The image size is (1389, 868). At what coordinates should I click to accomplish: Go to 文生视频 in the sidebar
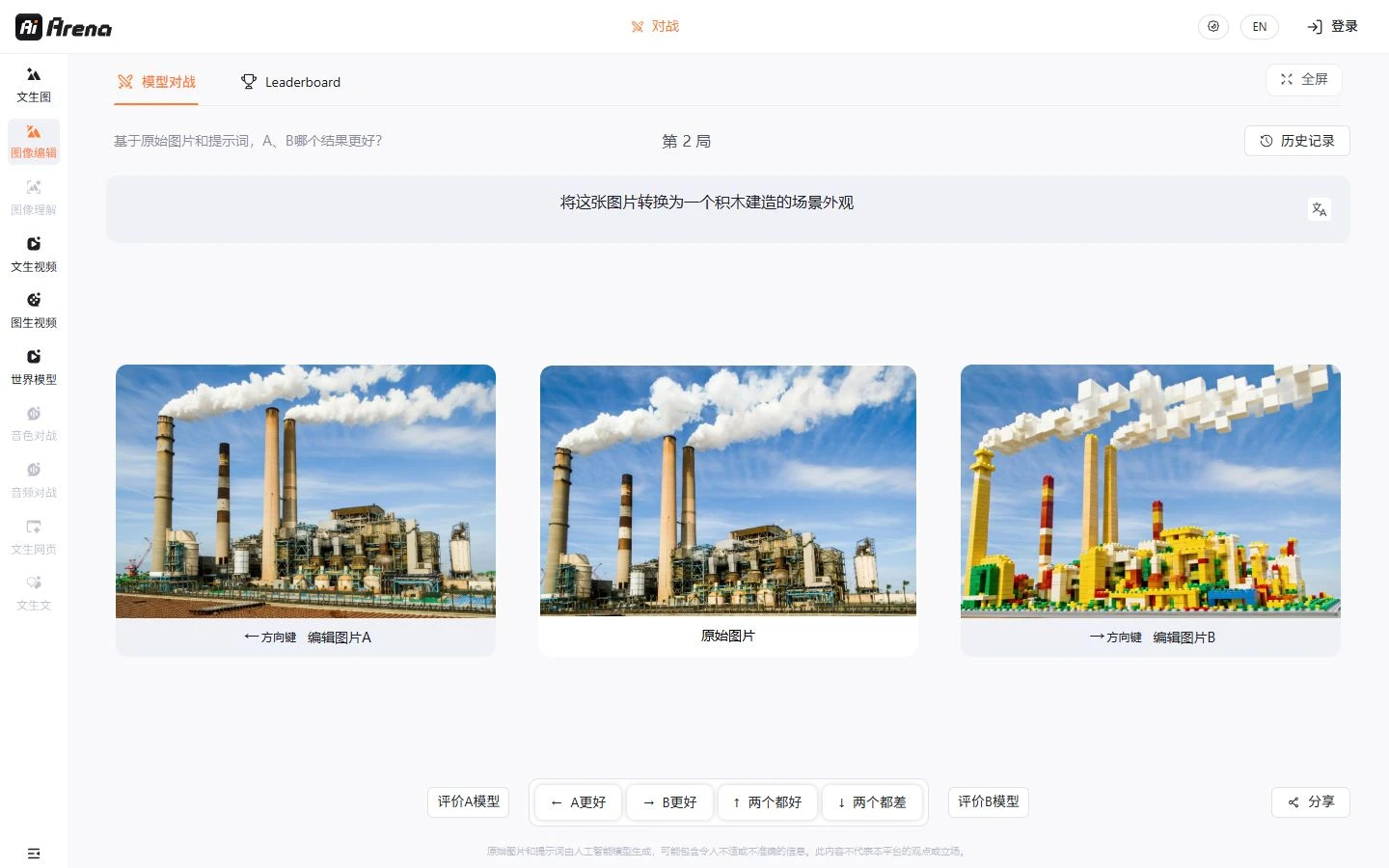click(34, 254)
